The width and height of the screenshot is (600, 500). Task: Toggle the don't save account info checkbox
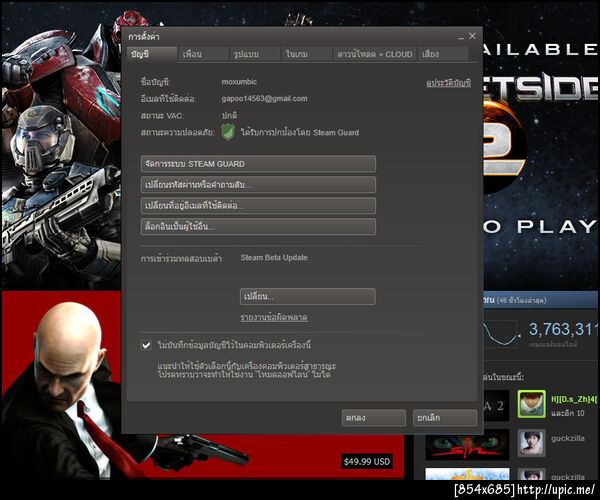pyautogui.click(x=146, y=345)
